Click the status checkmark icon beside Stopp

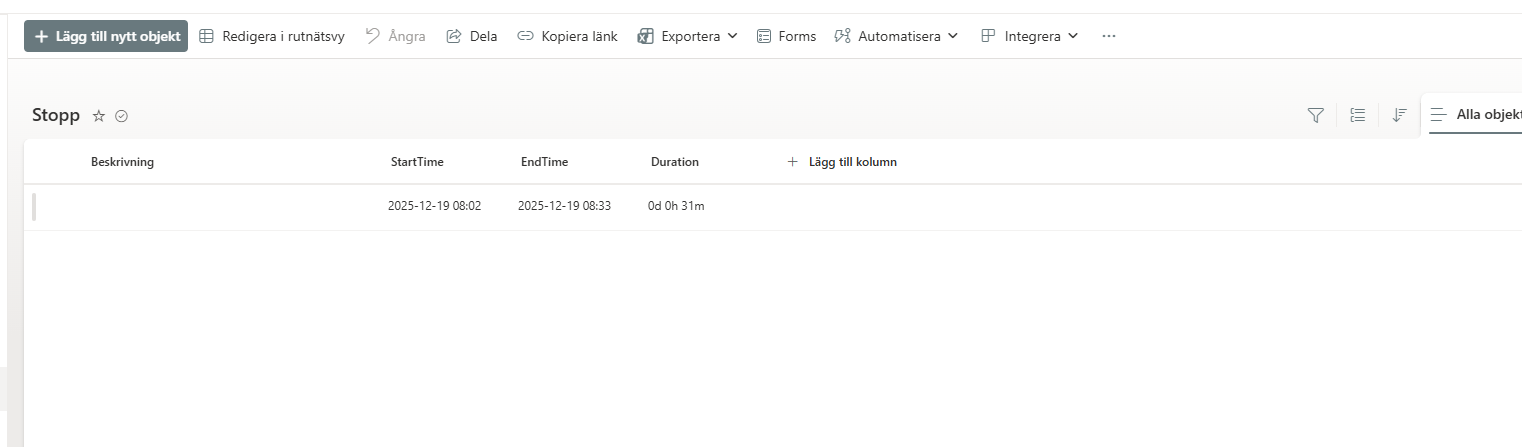pyautogui.click(x=122, y=116)
